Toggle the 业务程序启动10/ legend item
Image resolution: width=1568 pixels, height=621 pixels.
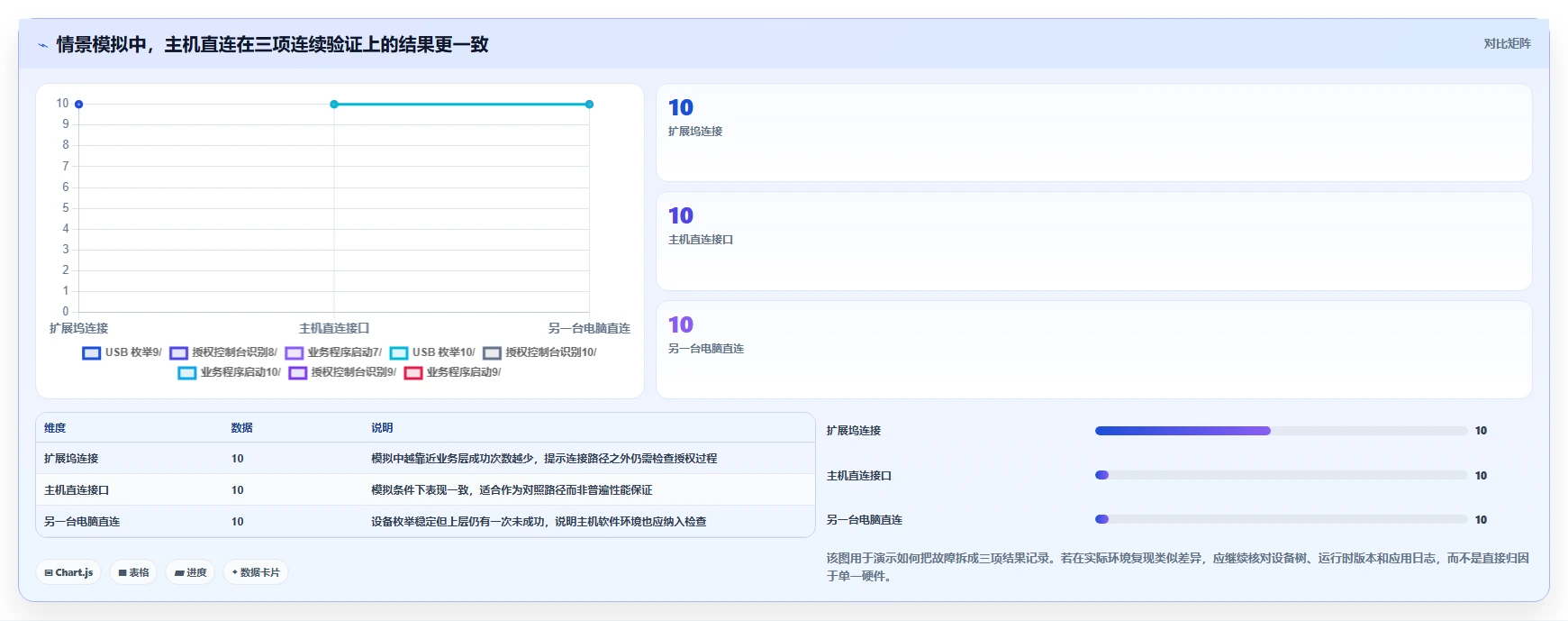pyautogui.click(x=230, y=372)
